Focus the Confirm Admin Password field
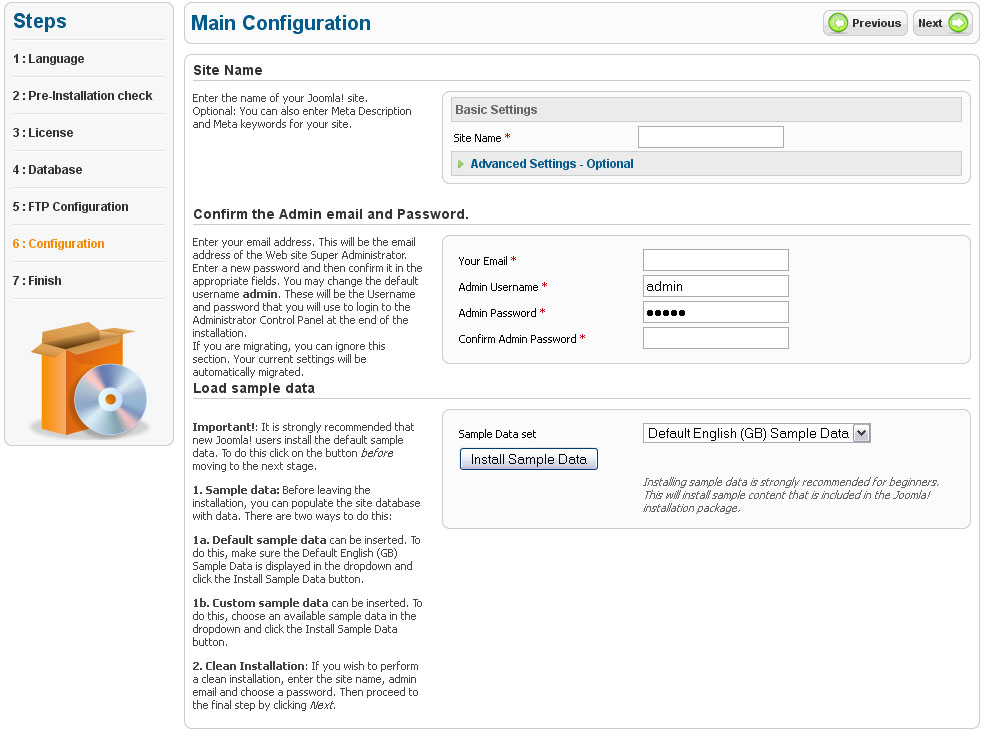The height and width of the screenshot is (734, 985). click(x=715, y=338)
